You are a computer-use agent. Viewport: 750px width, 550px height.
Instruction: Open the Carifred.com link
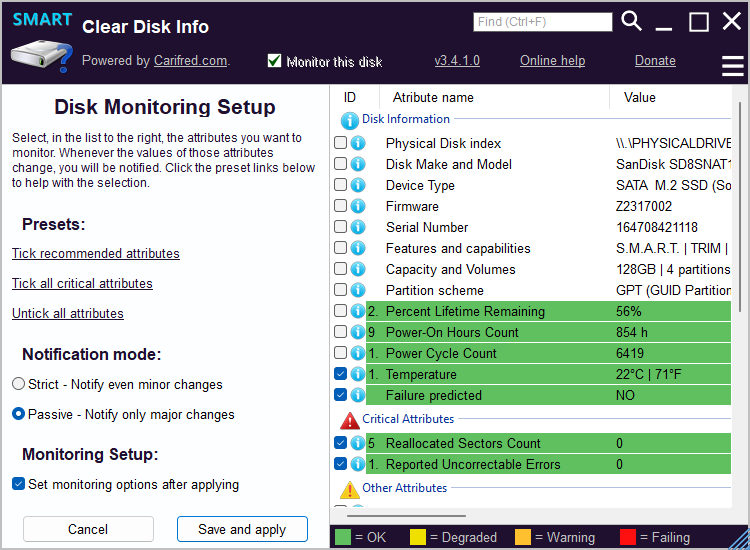pos(190,61)
